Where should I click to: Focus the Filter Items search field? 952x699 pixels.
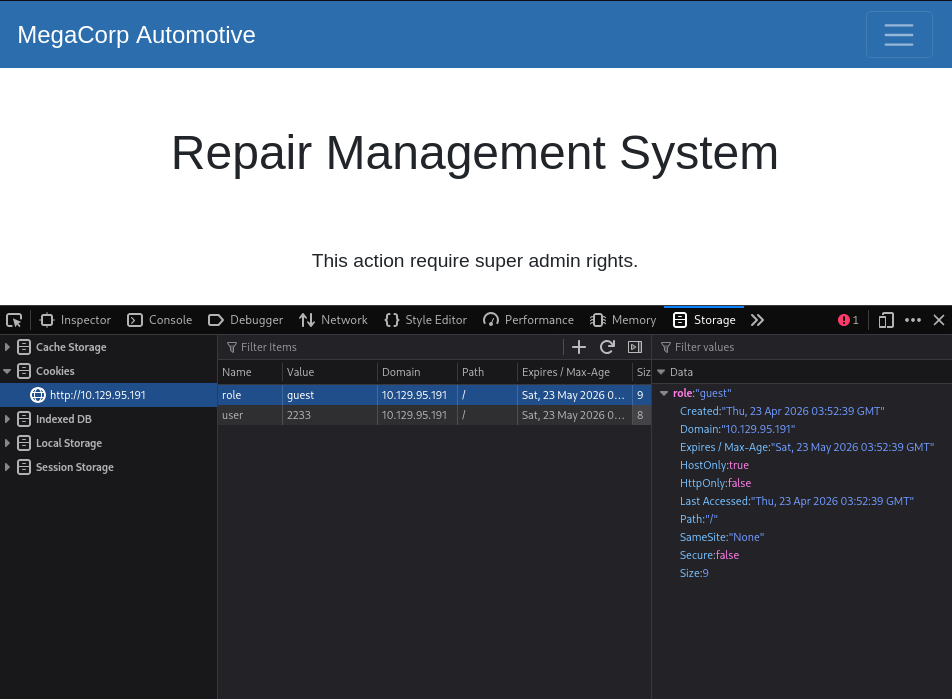(x=393, y=347)
